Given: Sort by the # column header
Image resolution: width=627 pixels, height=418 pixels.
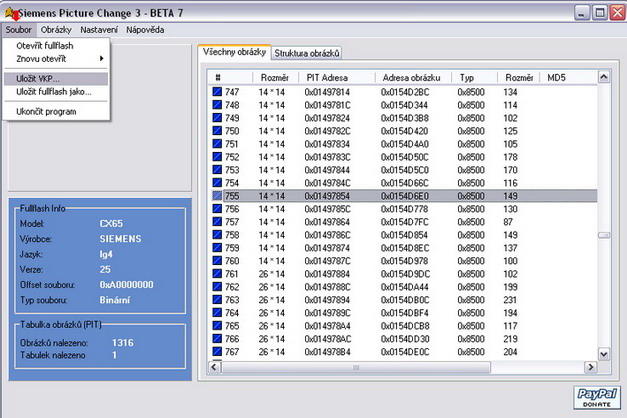Looking at the screenshot, I should click(x=230, y=78).
